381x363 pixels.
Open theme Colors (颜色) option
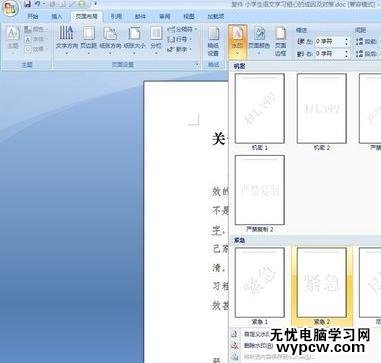tap(35, 30)
